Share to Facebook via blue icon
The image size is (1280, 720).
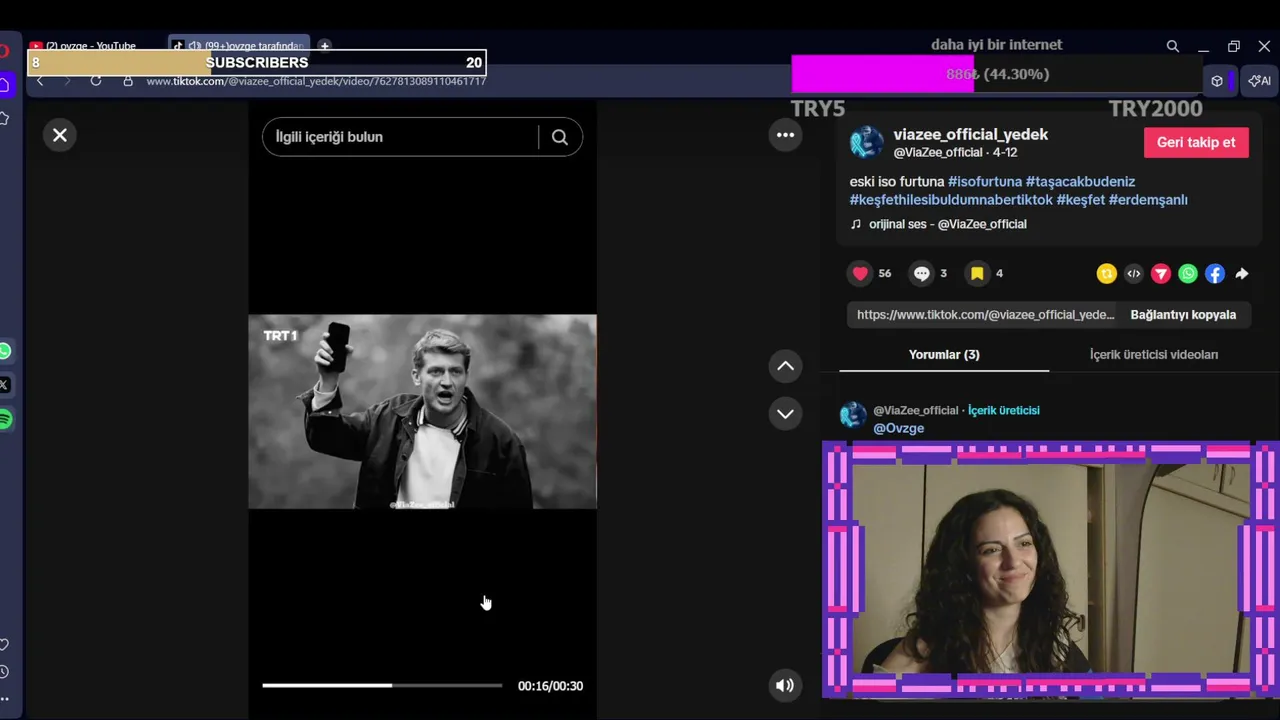pyautogui.click(x=1214, y=273)
